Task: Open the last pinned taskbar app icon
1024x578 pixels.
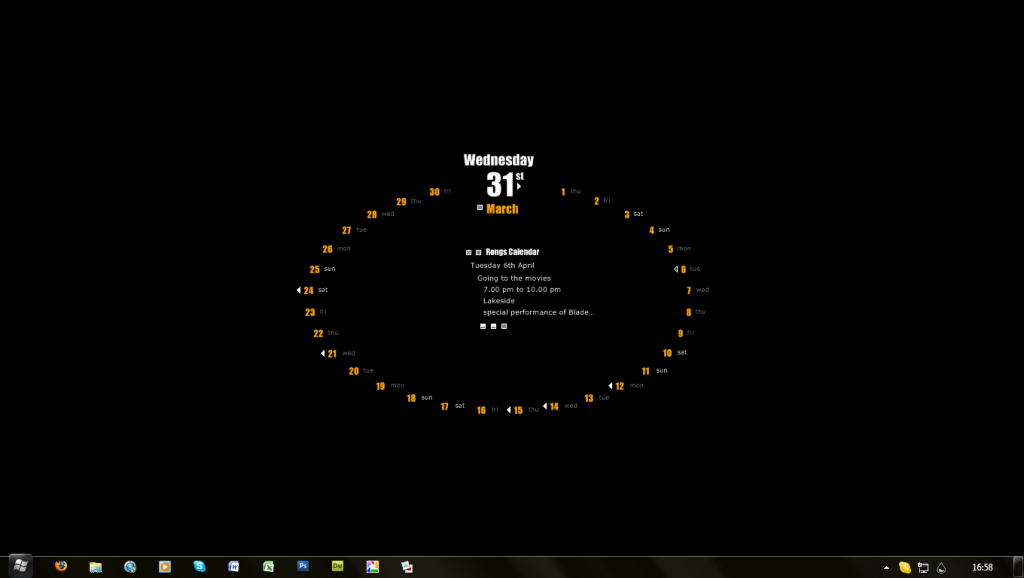Action: point(407,567)
